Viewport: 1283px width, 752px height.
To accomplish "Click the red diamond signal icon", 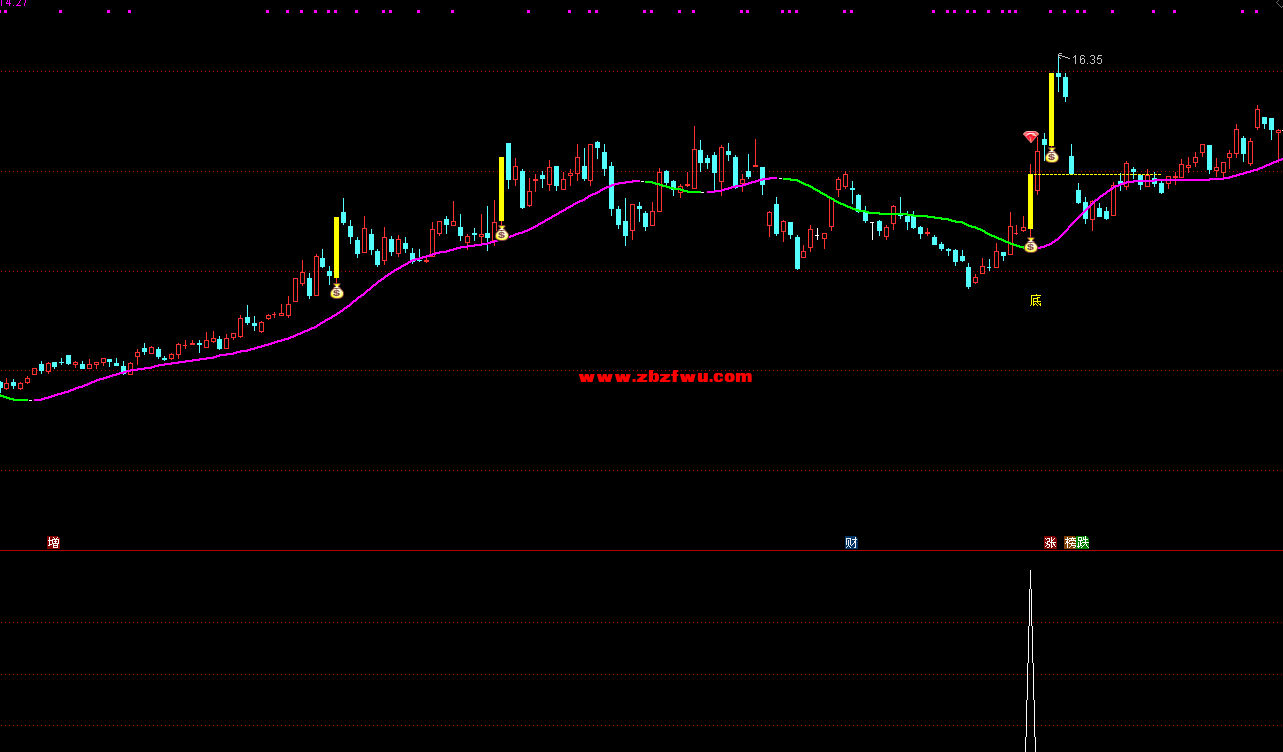I will tap(1031, 136).
